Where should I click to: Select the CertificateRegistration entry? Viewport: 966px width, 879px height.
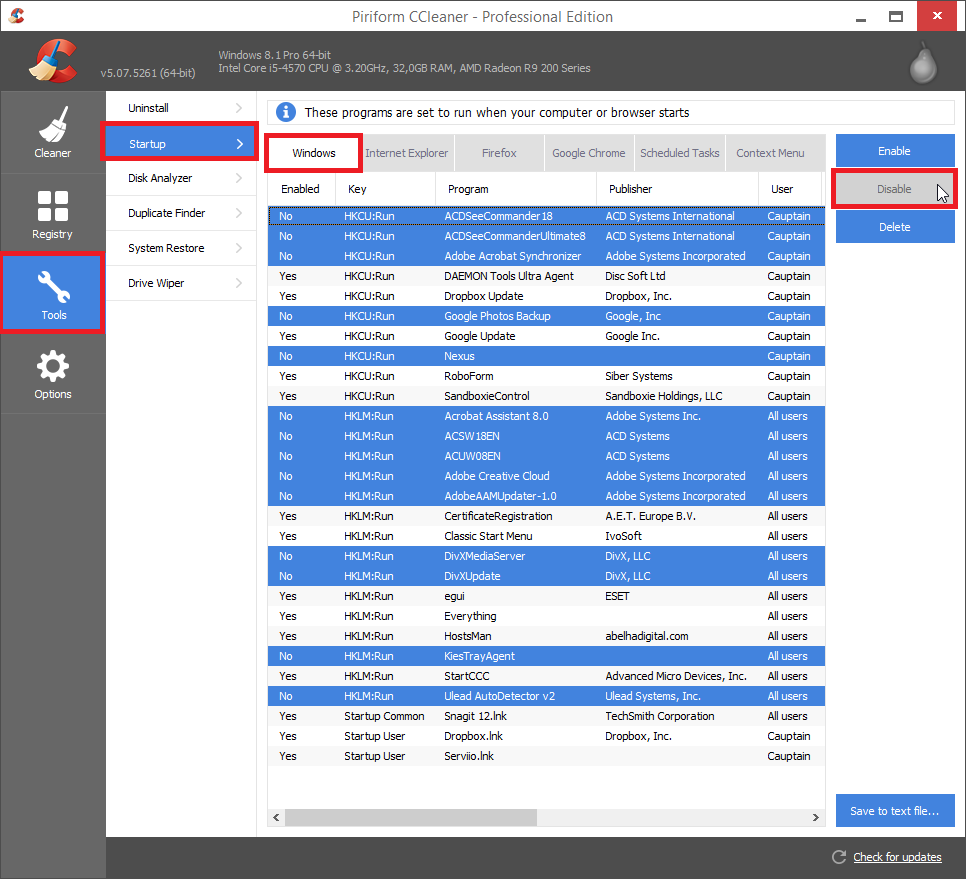(x=546, y=516)
